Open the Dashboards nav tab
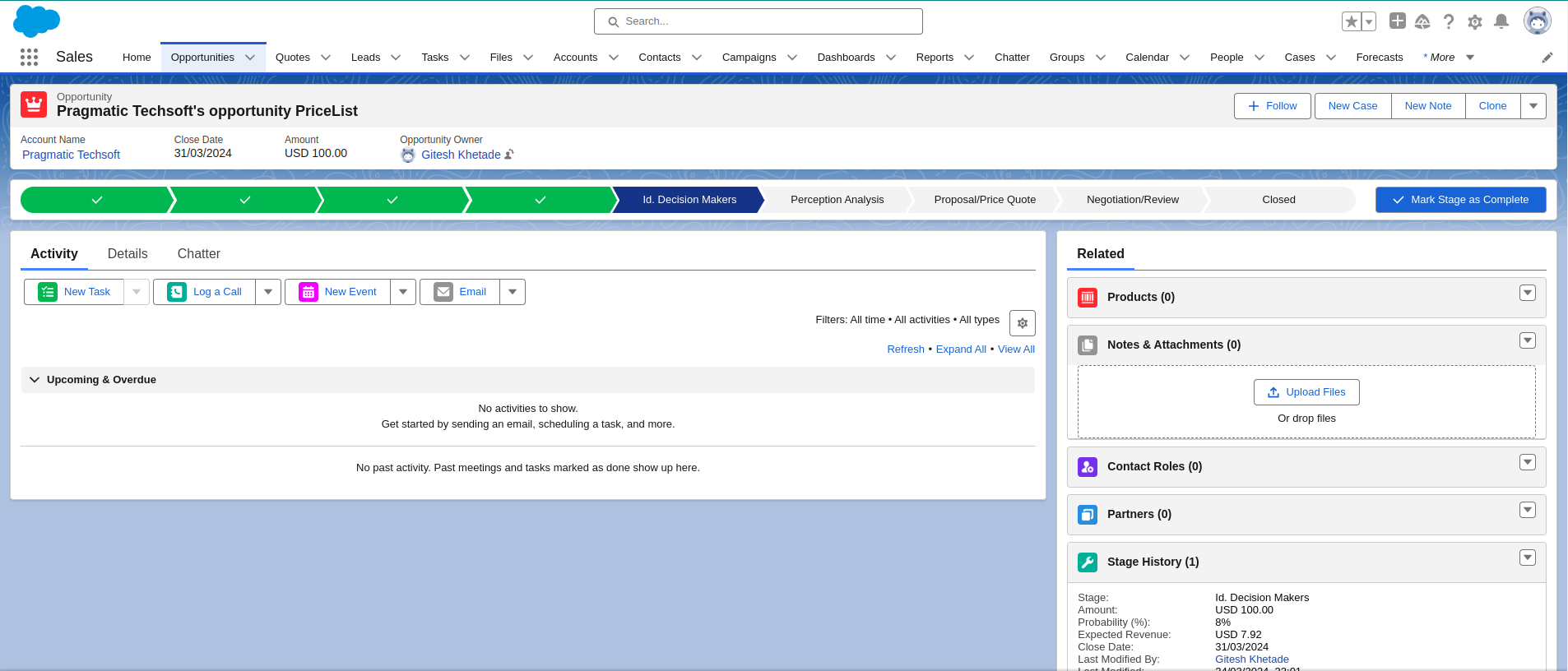This screenshot has height=671, width=1568. click(x=846, y=58)
